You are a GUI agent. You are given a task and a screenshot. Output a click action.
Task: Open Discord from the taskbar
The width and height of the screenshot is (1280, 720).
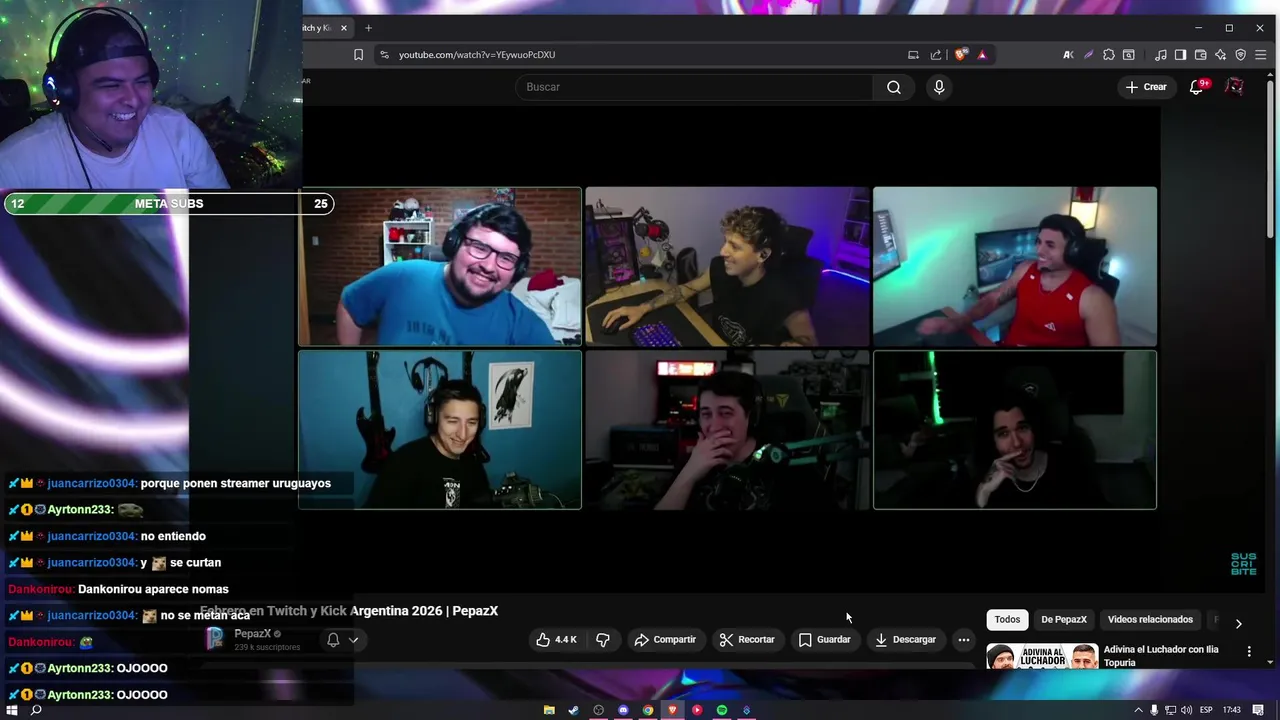pyautogui.click(x=623, y=710)
